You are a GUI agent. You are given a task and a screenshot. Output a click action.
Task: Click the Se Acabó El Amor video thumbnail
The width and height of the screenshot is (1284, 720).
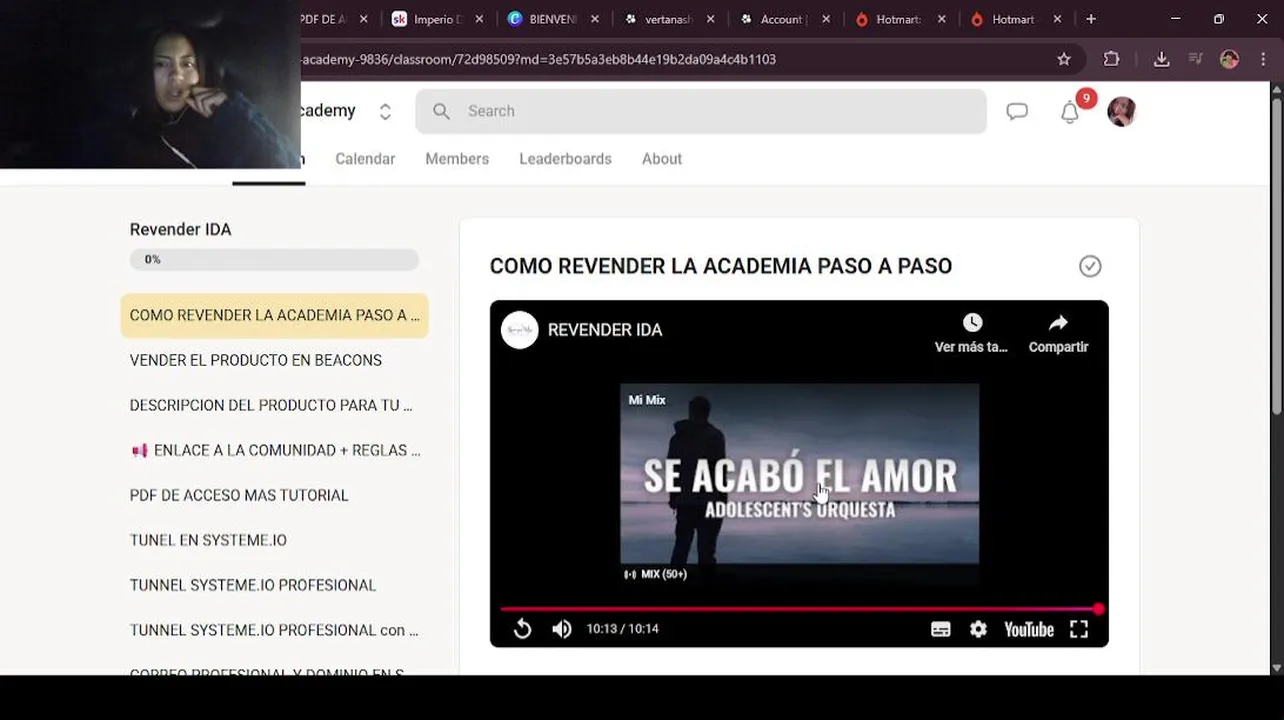coord(799,475)
